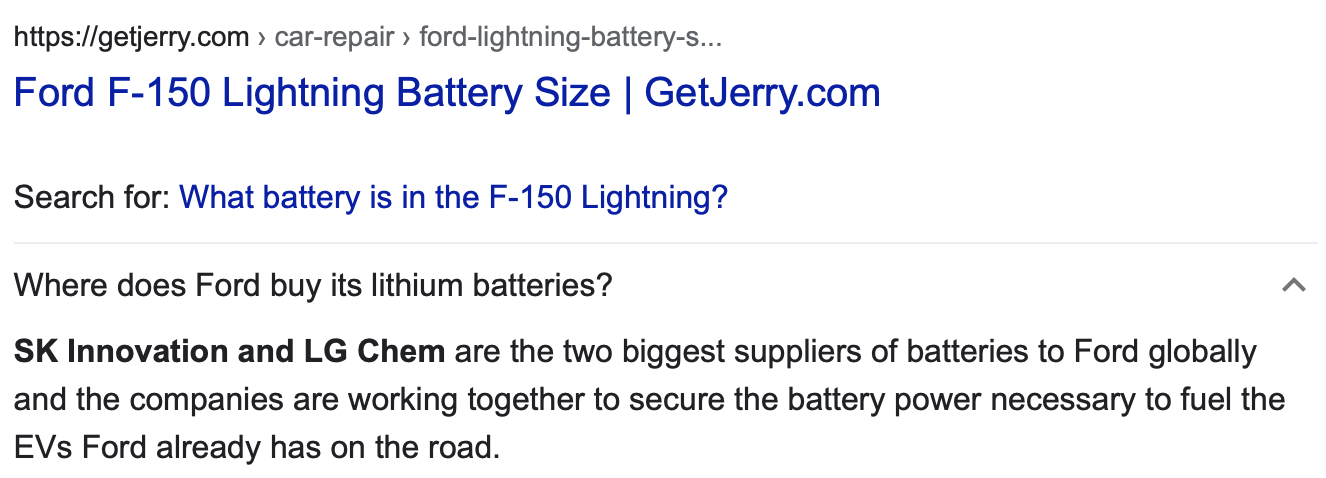Screen dimensions: 1326x478
Task: Click 'GetJerry.com' in the result title
Action: [762, 93]
